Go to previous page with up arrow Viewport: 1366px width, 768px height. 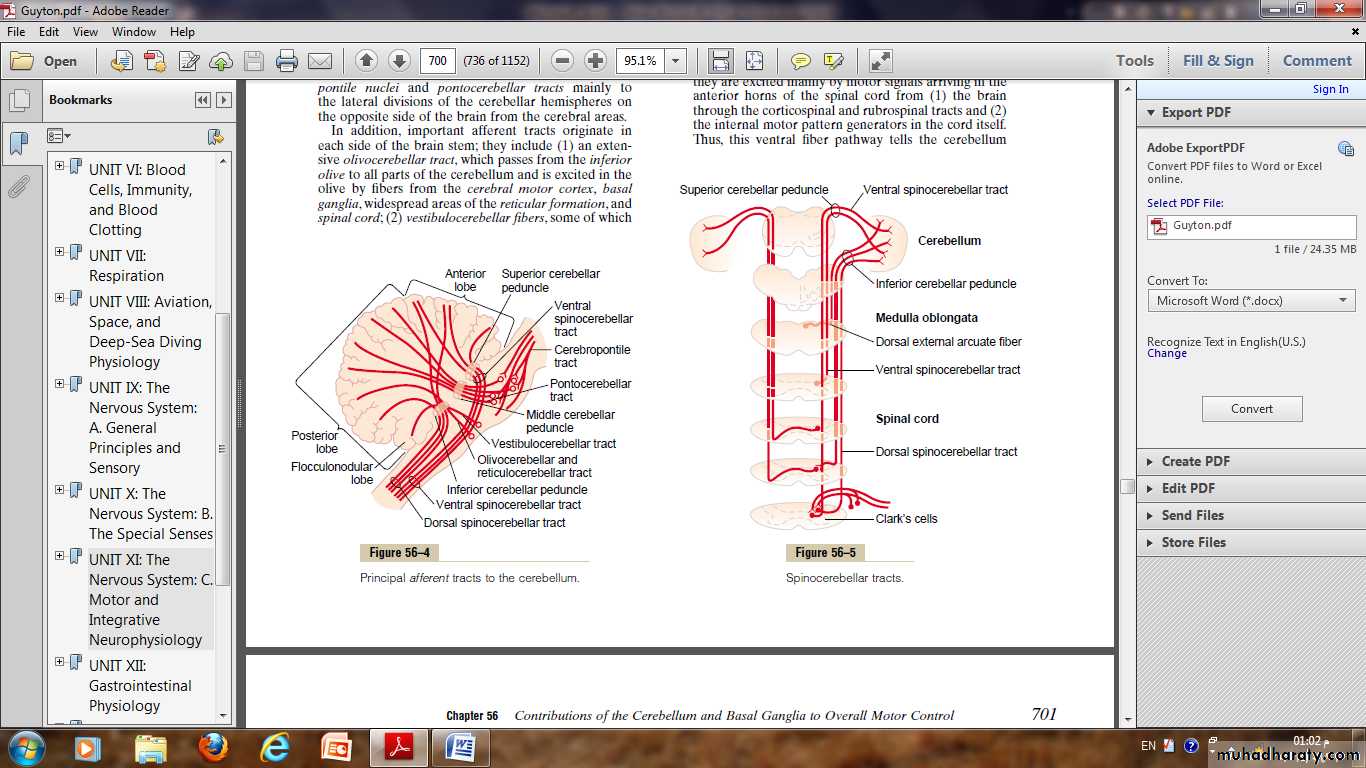click(x=366, y=61)
